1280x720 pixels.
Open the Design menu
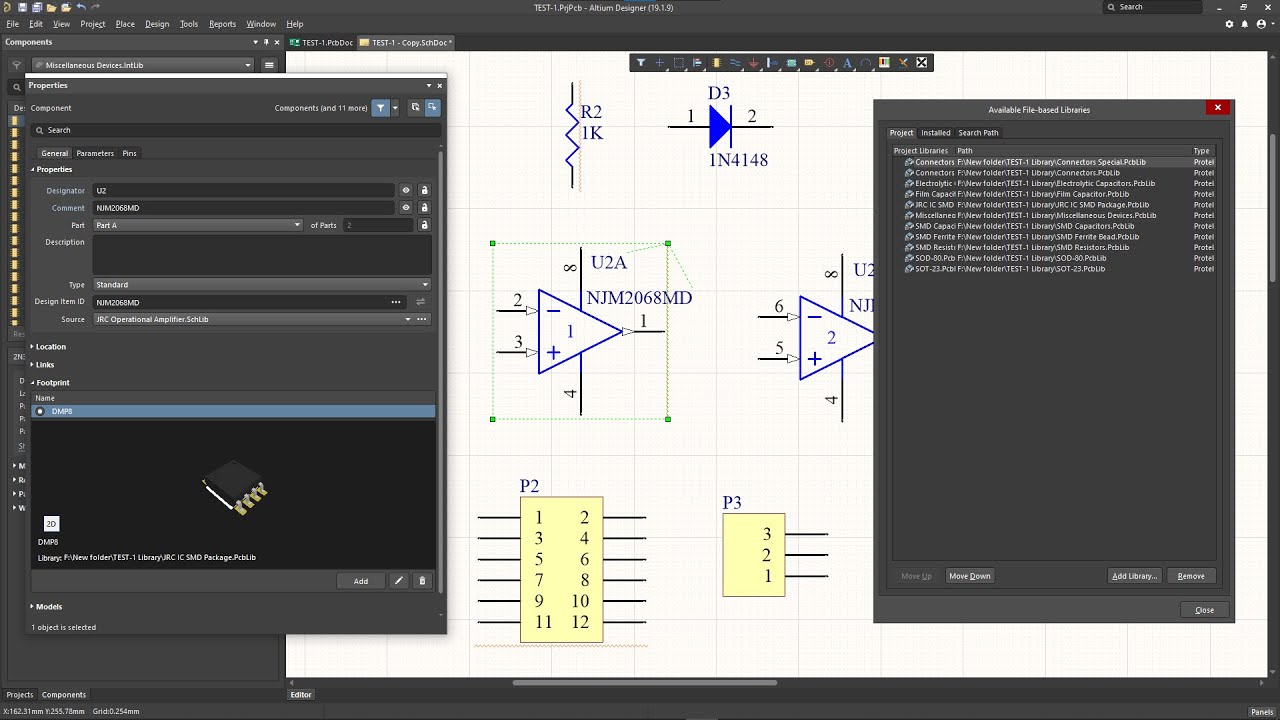point(157,24)
